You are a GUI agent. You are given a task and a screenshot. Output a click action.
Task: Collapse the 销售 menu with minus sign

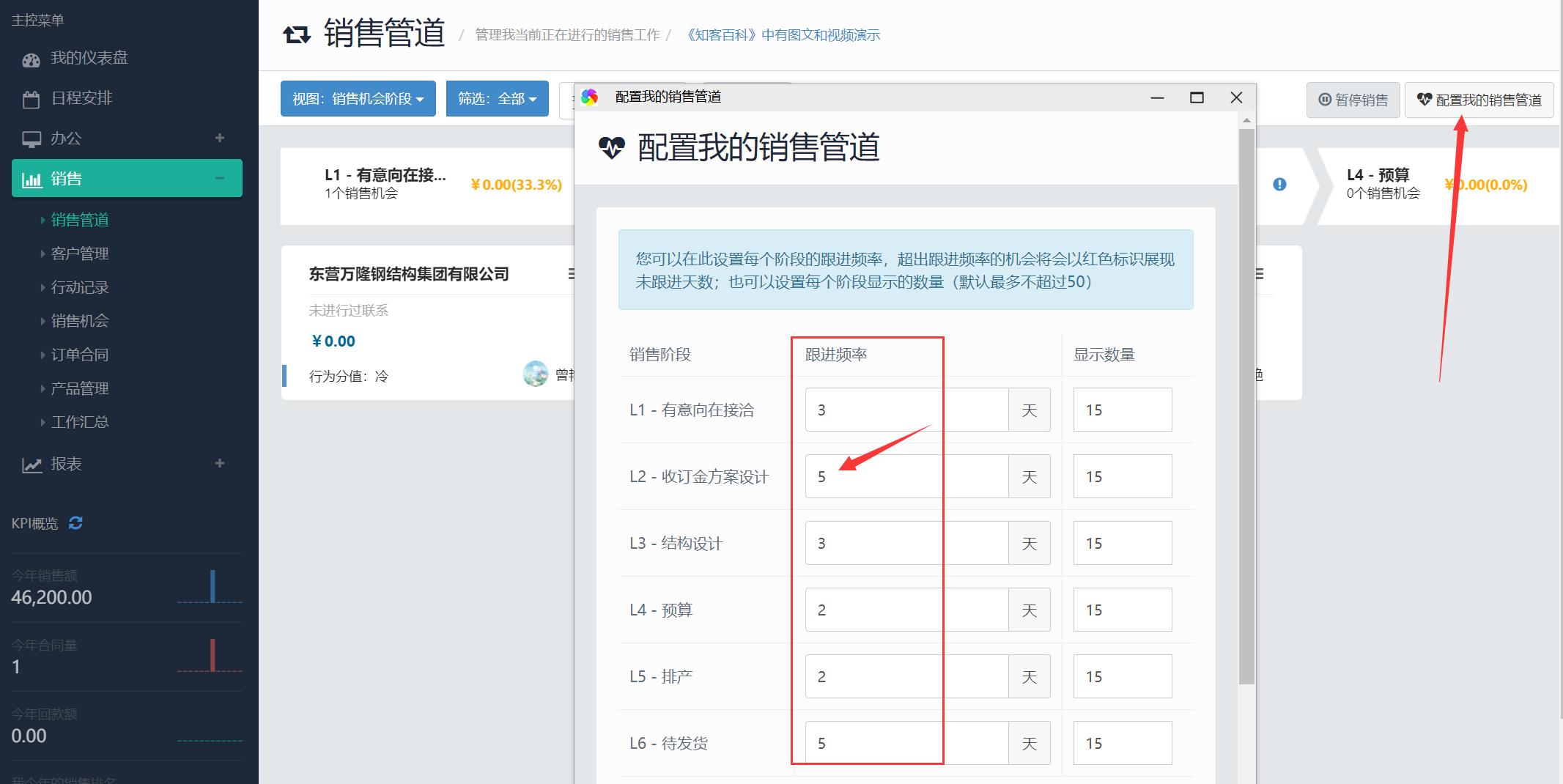point(219,178)
